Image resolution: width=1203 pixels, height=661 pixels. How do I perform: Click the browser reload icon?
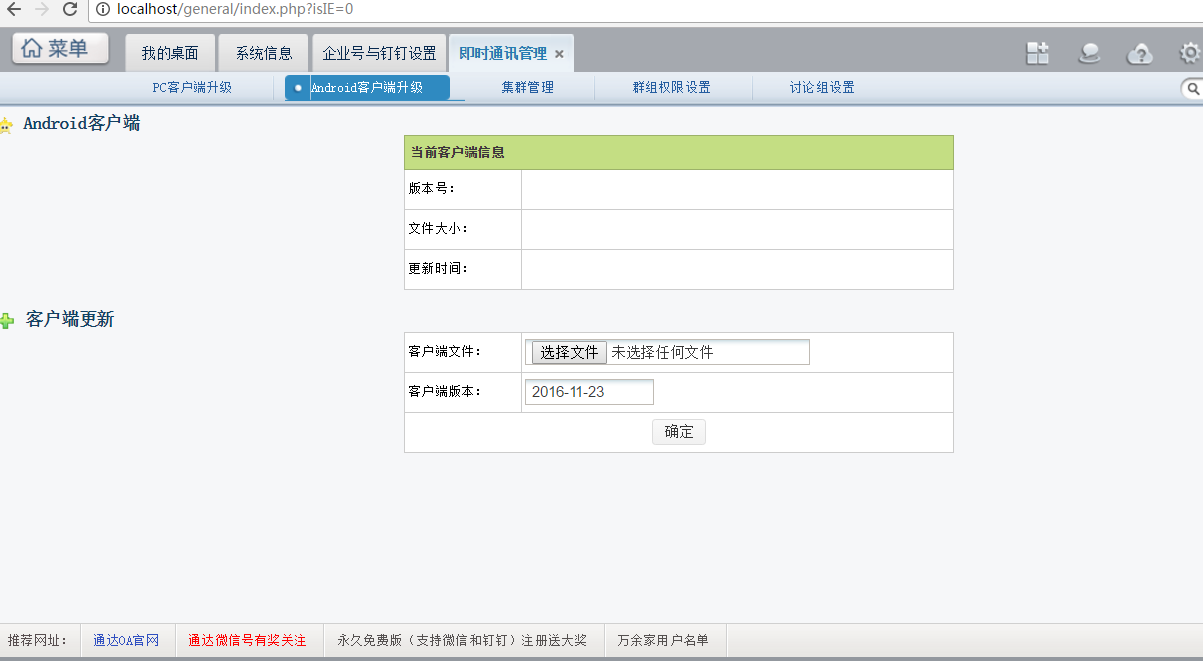pyautogui.click(x=70, y=9)
